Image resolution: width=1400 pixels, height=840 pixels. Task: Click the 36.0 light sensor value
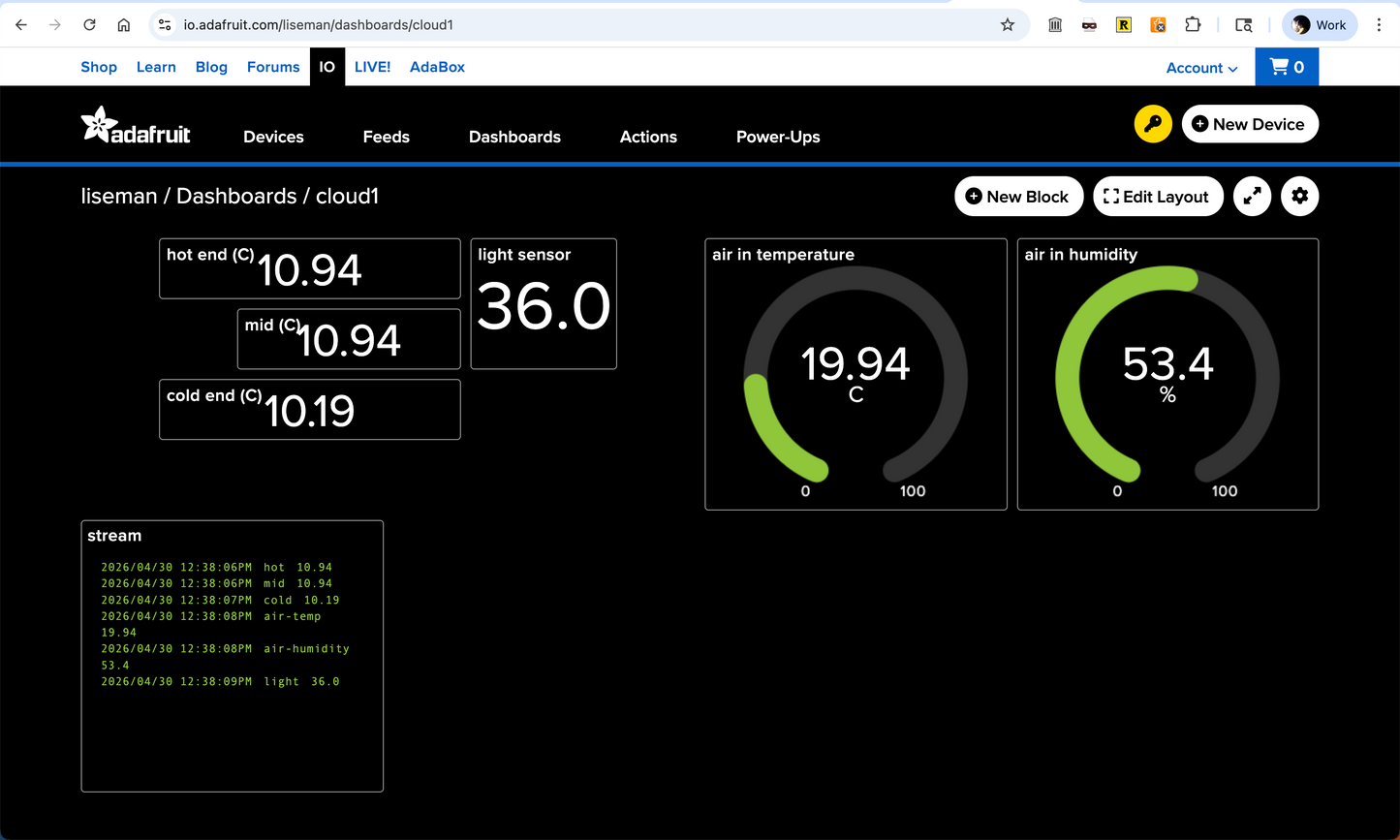[x=544, y=306]
